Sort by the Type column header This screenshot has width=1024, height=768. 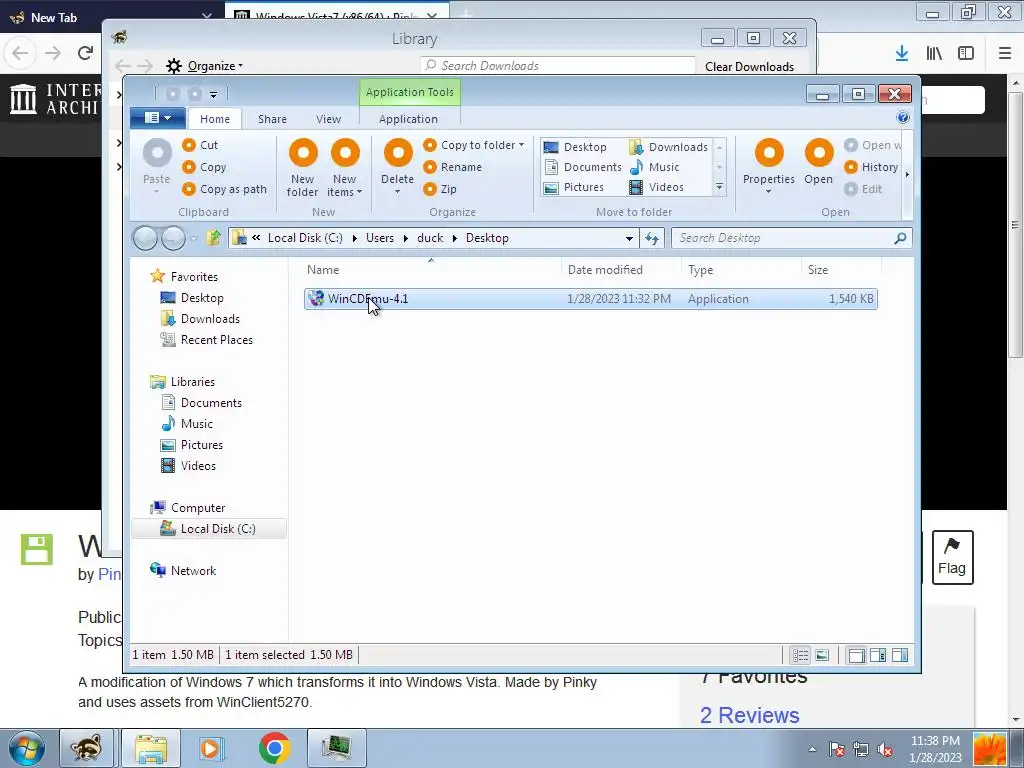point(741,270)
